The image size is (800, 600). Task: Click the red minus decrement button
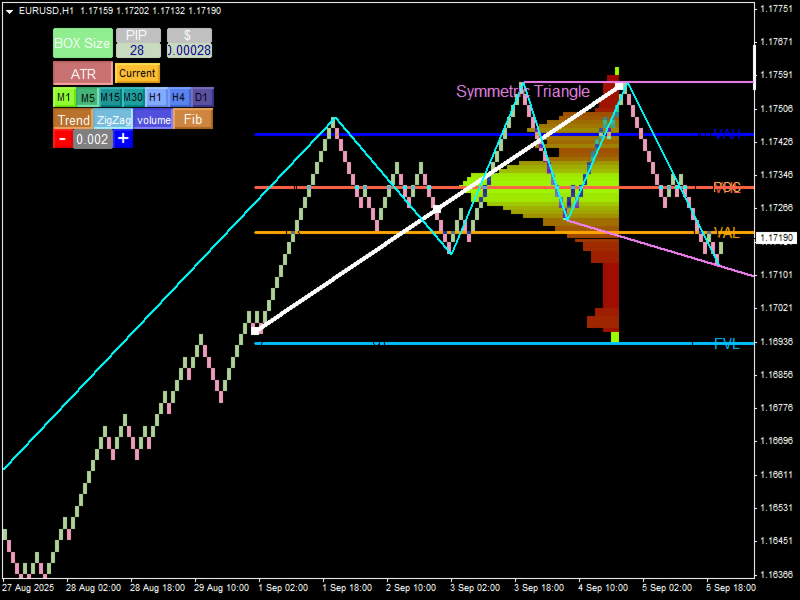(63, 139)
